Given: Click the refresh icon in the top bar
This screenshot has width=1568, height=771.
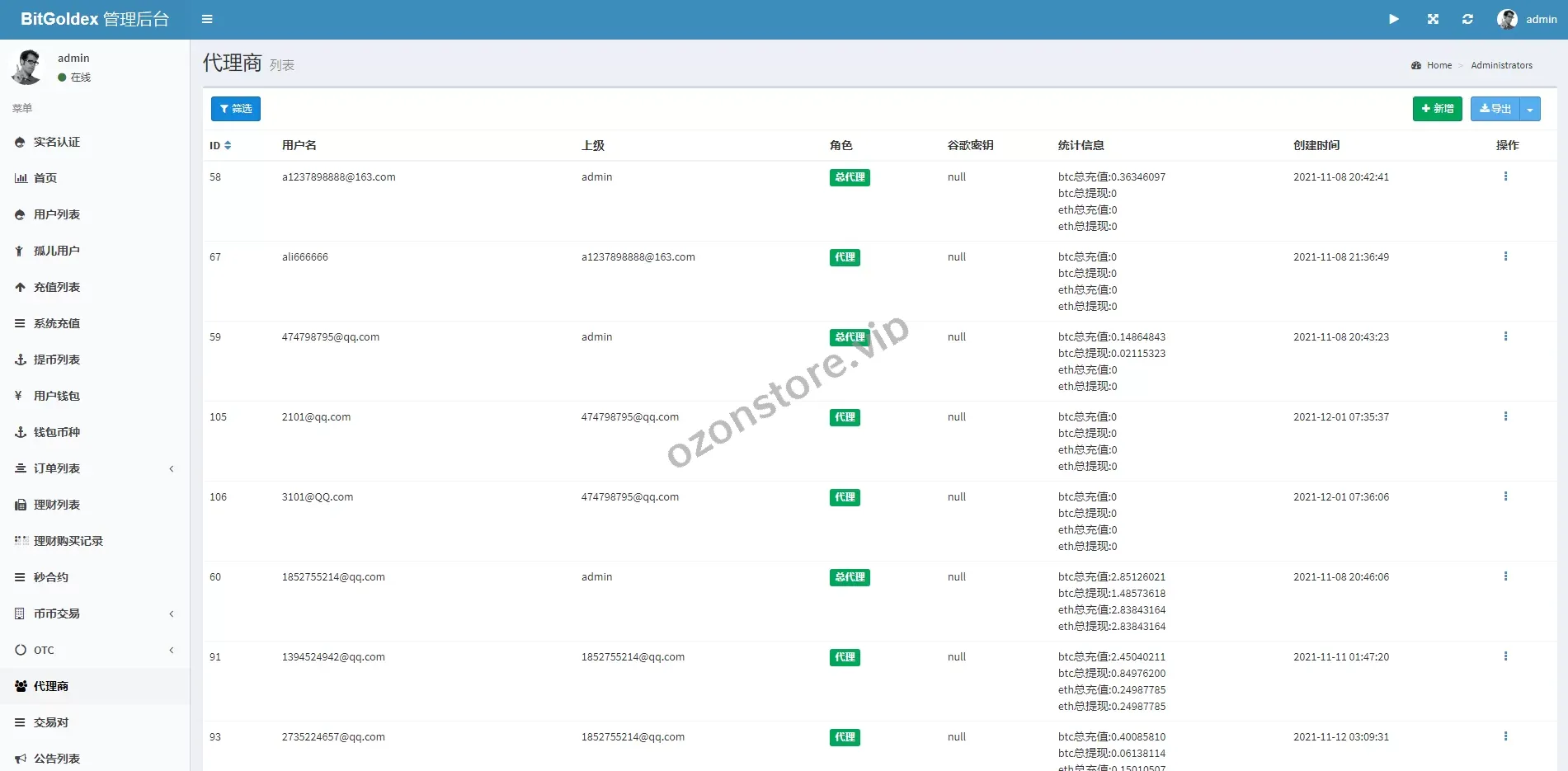Looking at the screenshot, I should tap(1467, 19).
